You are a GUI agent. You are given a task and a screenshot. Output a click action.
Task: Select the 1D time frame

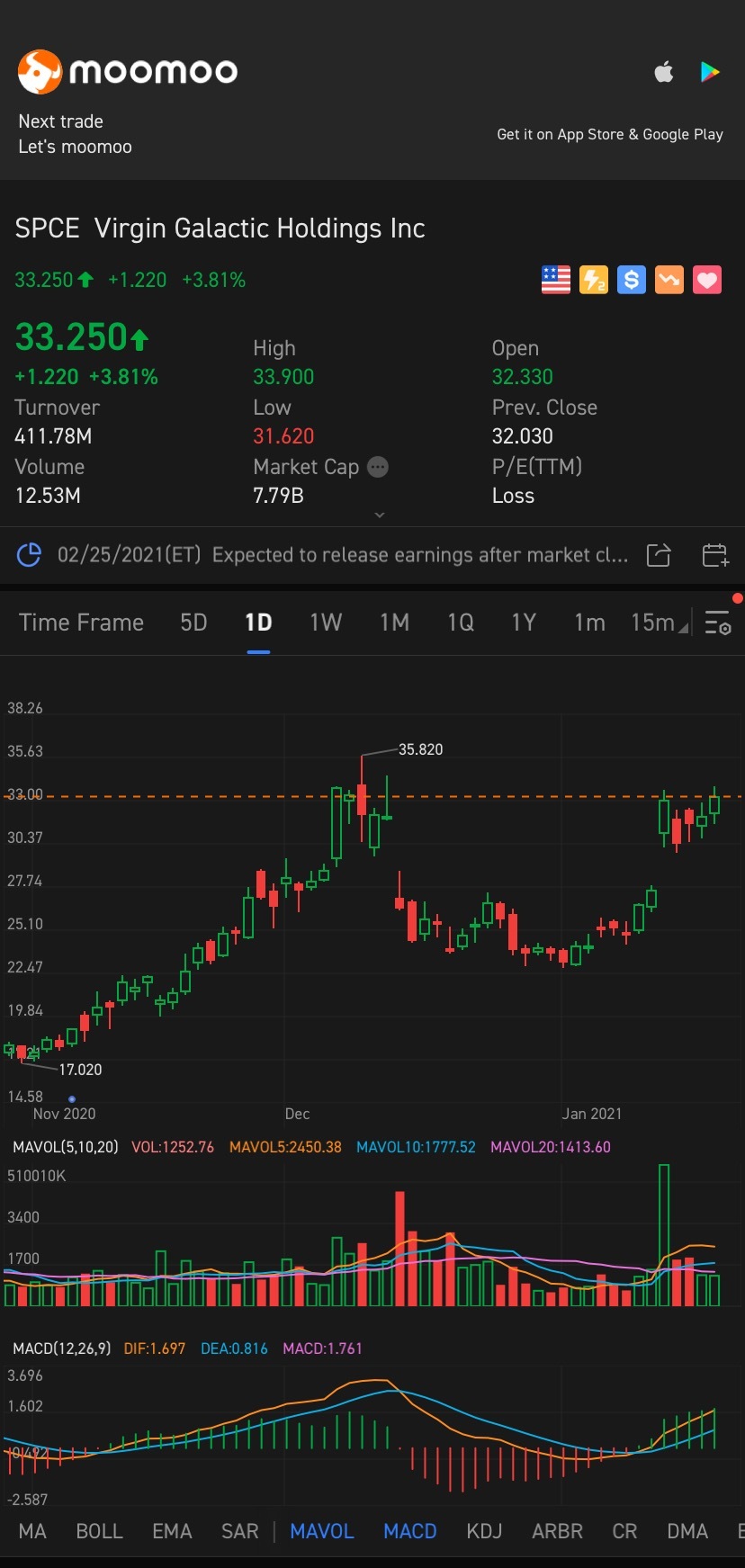pyautogui.click(x=258, y=623)
